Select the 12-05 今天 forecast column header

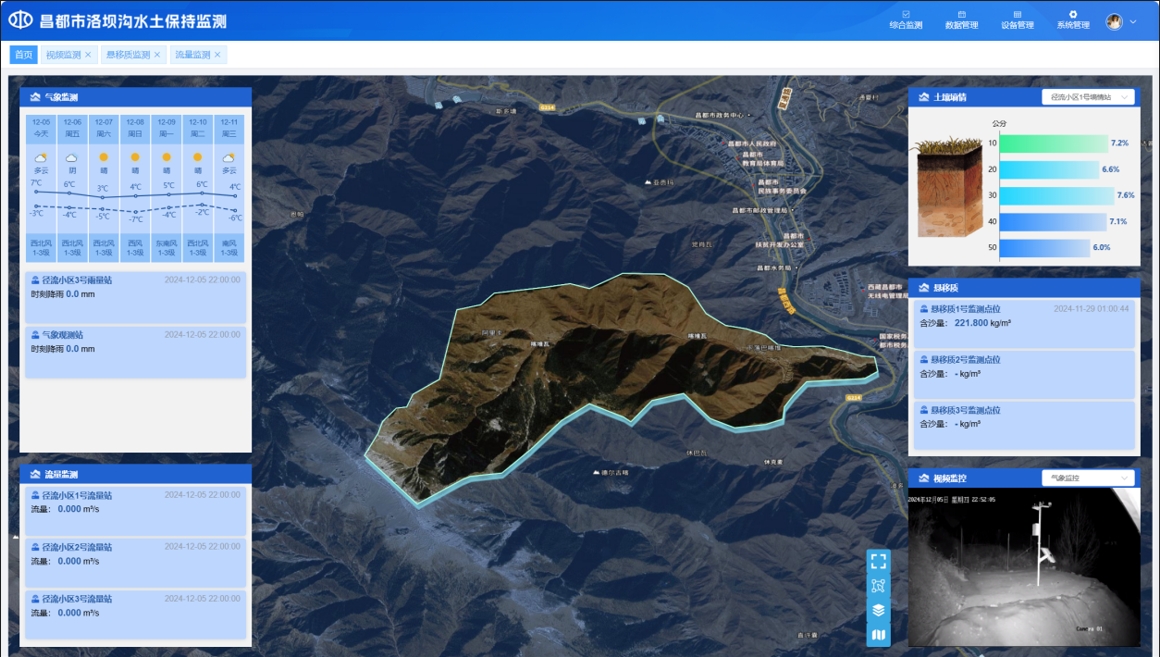pyautogui.click(x=41, y=128)
